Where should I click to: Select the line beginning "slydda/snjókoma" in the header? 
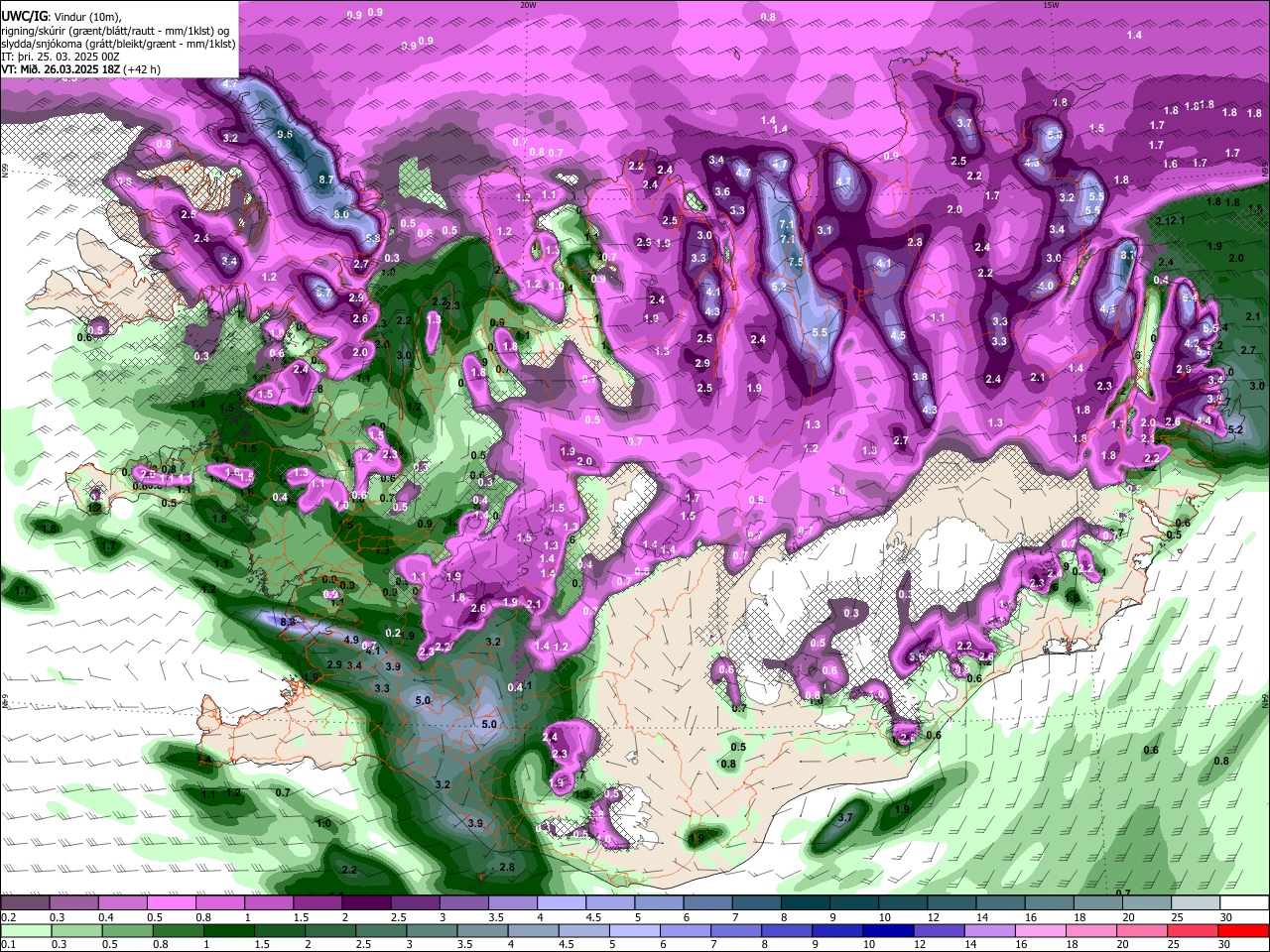tap(118, 44)
